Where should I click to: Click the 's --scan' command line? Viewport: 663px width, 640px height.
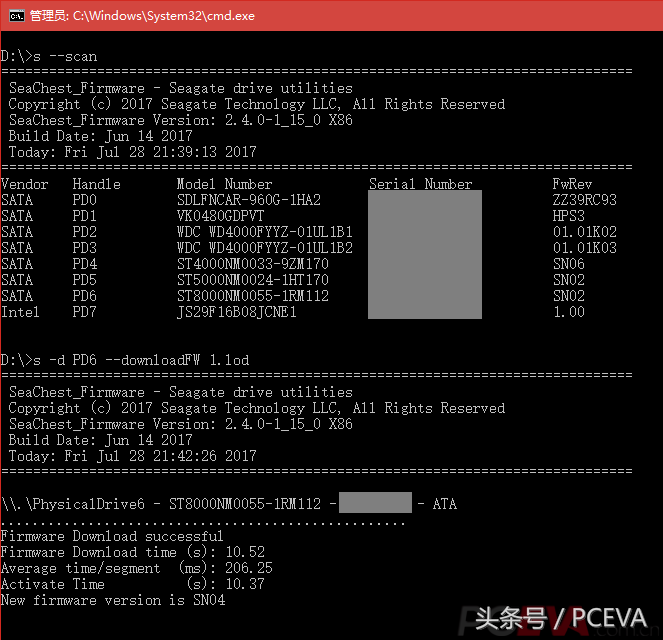[x=49, y=56]
